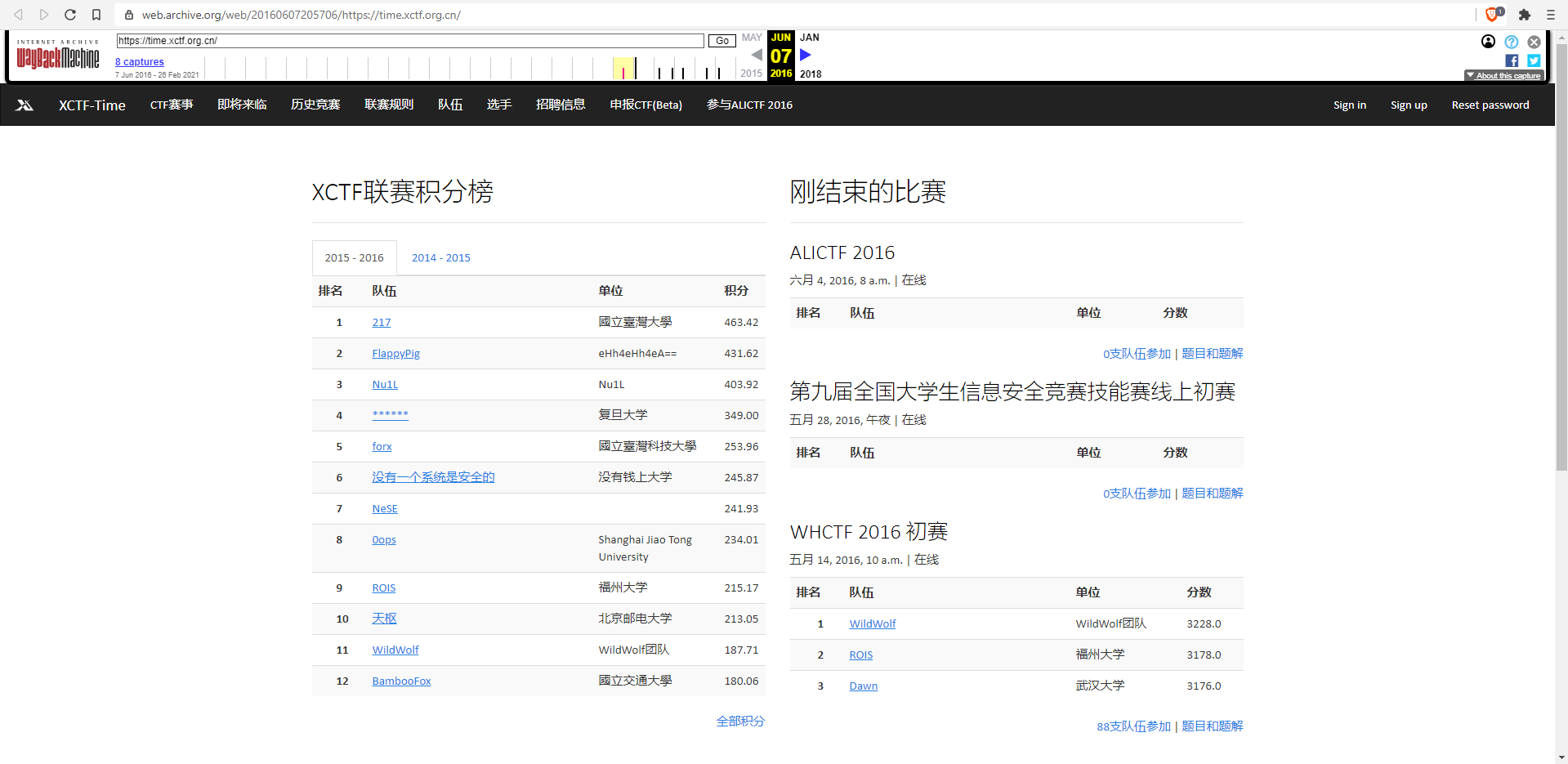Screen dimensions: 1568x764
Task: Open 没有一个系统是安全的 team link
Action: [x=434, y=477]
